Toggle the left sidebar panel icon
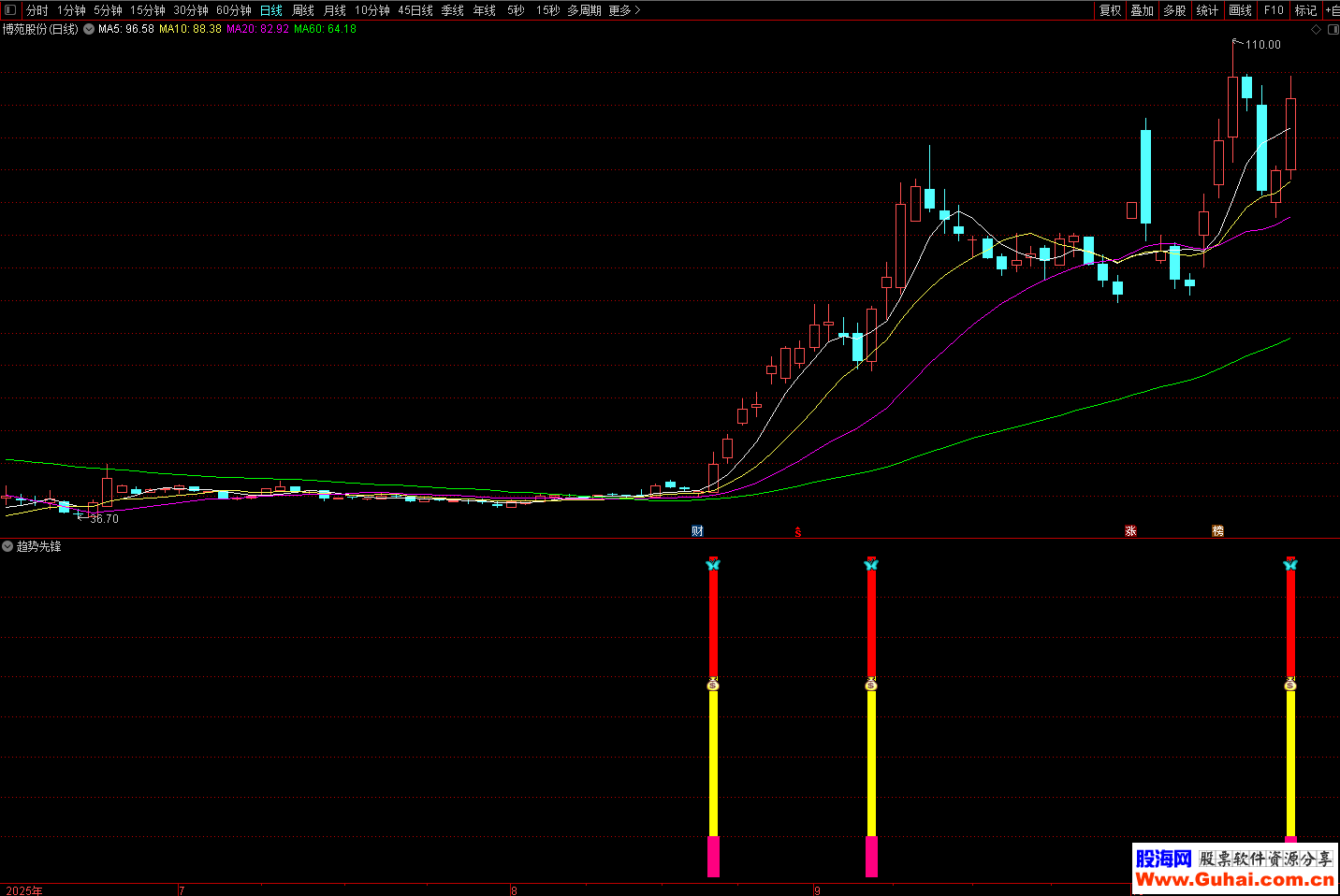The image size is (1340, 896). point(11,10)
